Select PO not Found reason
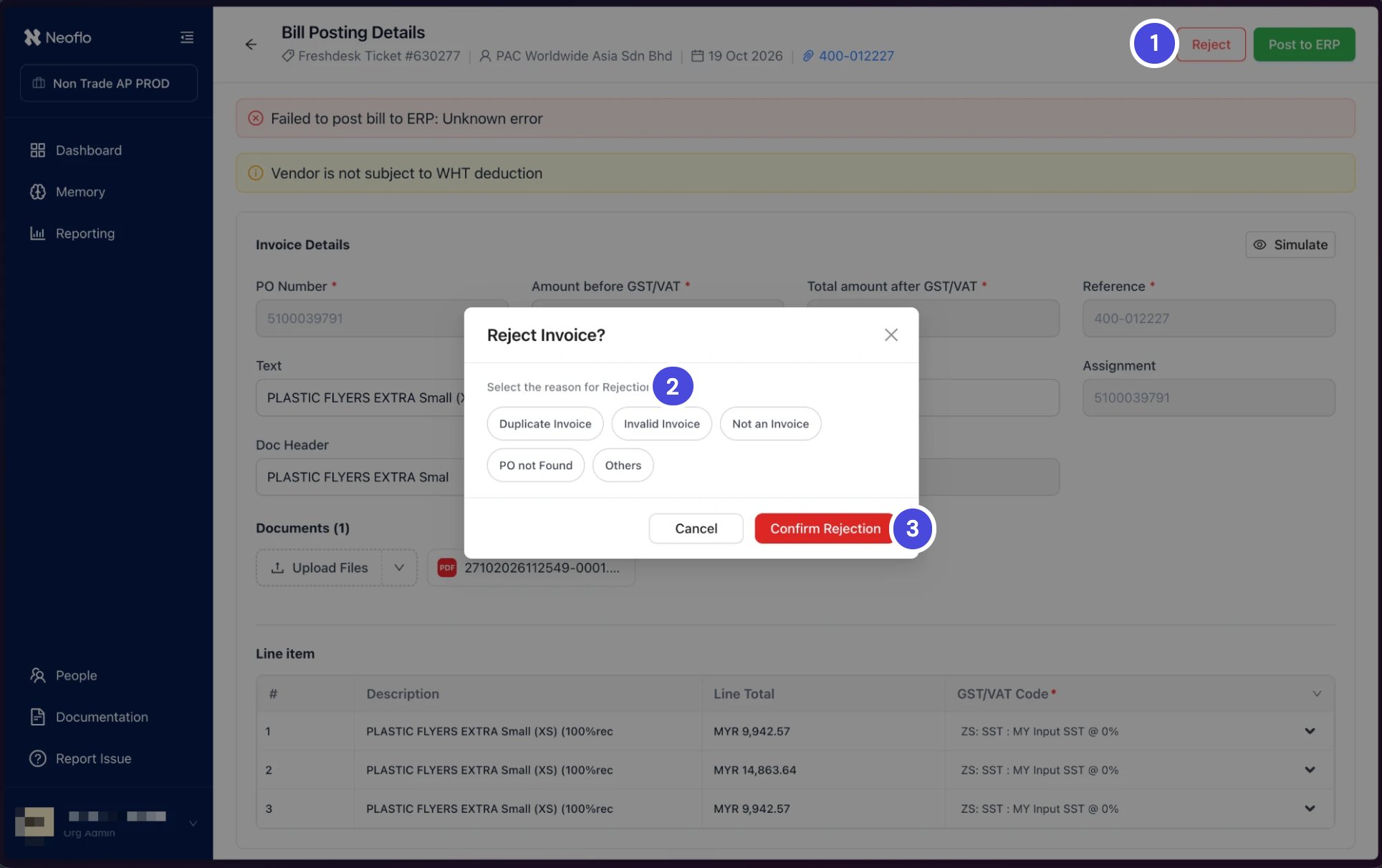 coord(536,466)
